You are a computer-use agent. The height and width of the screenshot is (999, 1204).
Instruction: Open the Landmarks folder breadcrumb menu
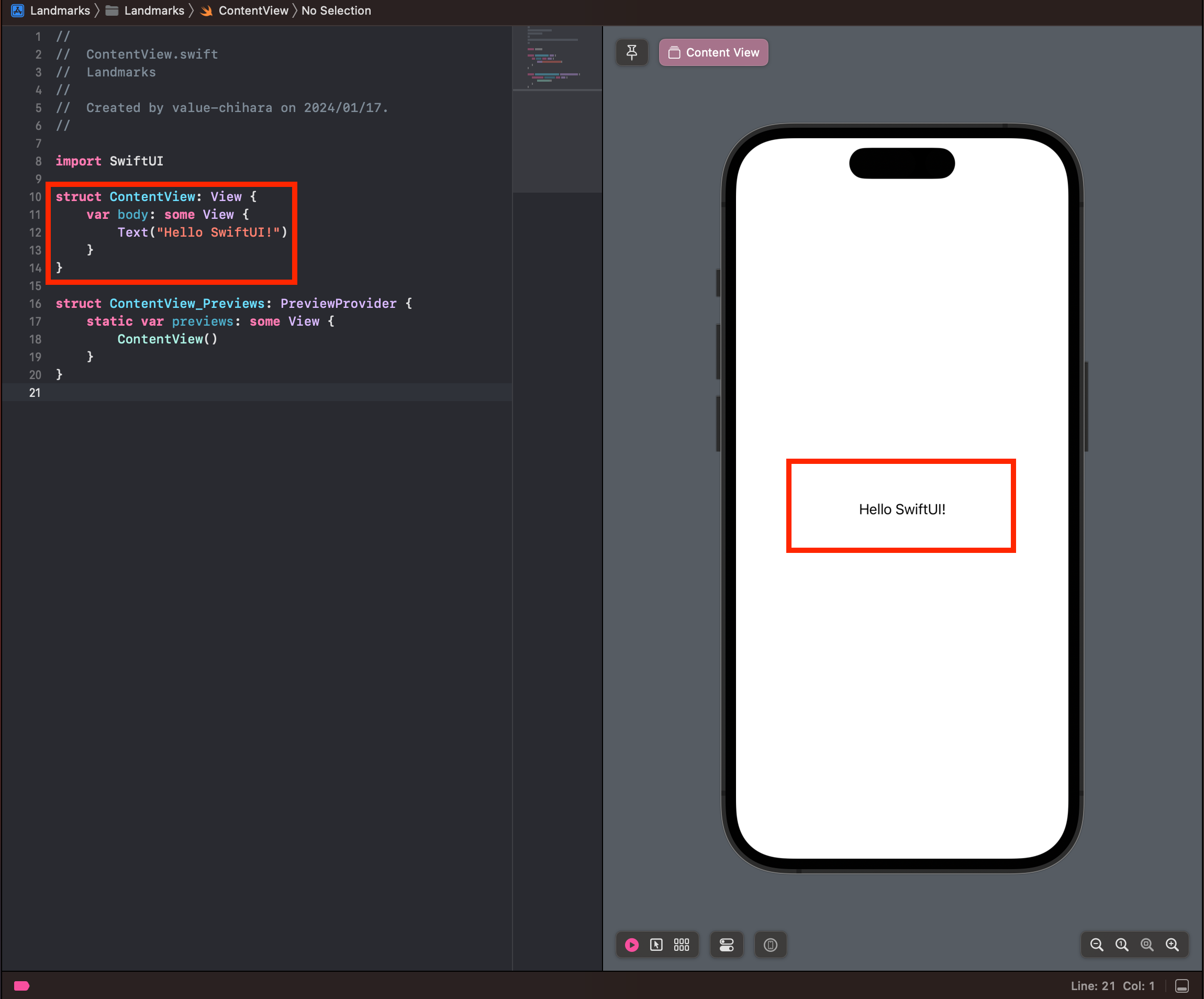click(x=154, y=10)
